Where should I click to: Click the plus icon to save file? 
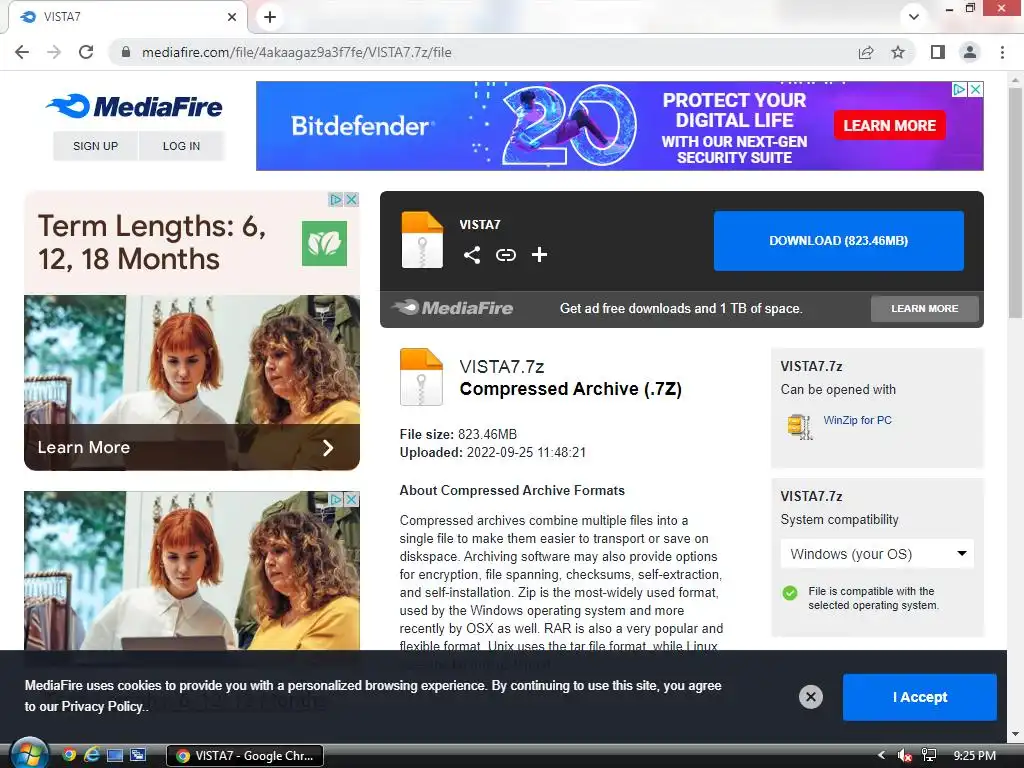coord(539,255)
